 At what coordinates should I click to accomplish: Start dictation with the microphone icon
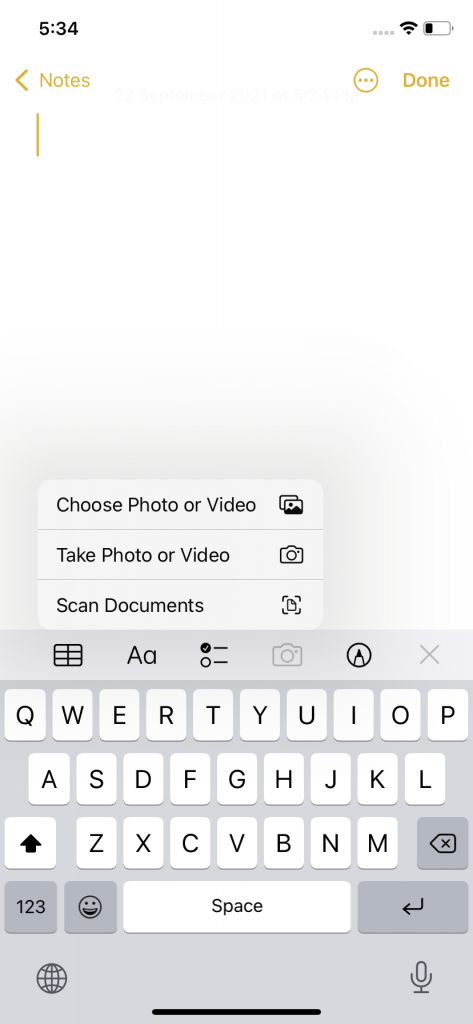pyautogui.click(x=421, y=978)
